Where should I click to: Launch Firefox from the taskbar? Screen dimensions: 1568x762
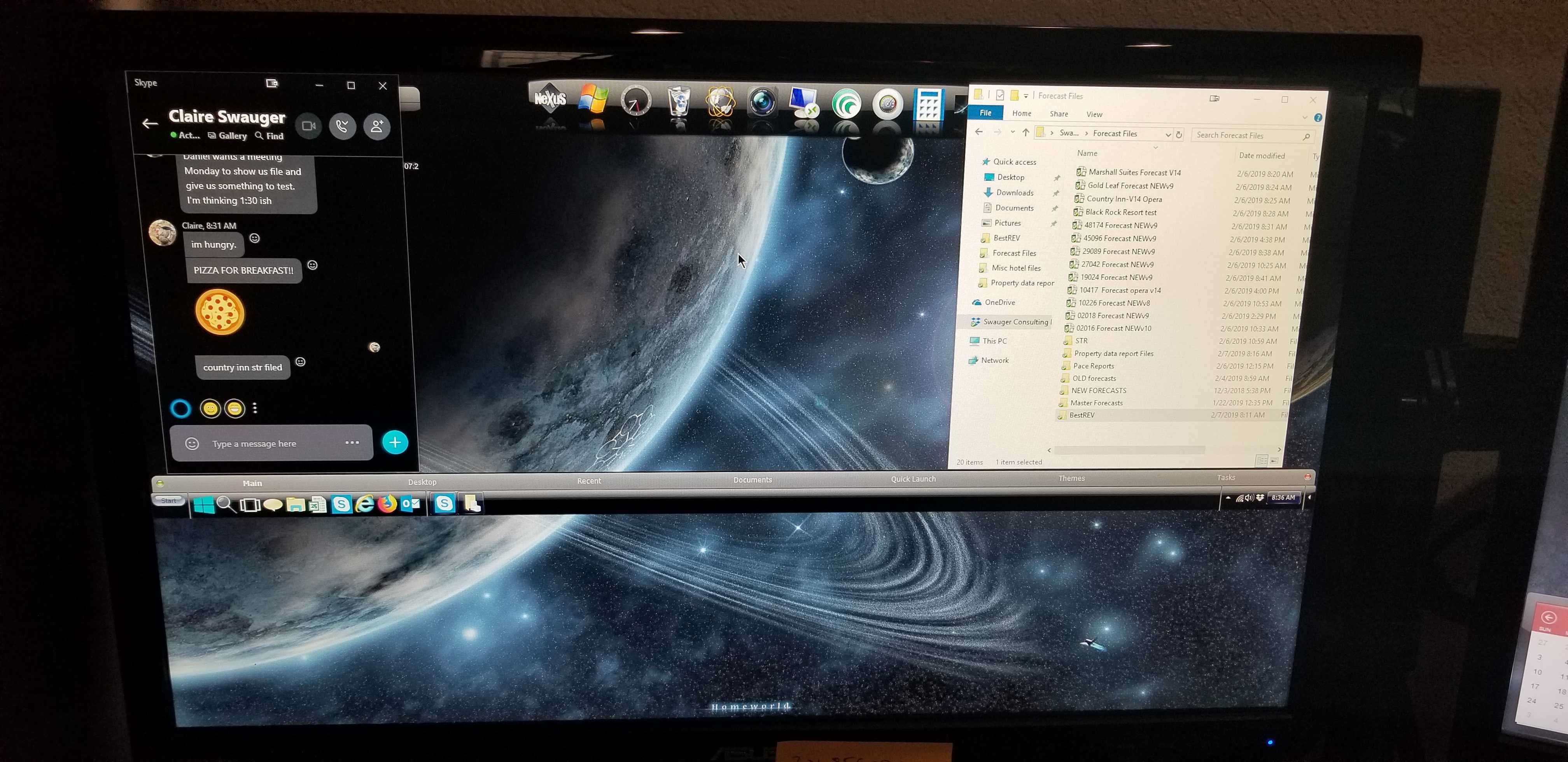387,505
